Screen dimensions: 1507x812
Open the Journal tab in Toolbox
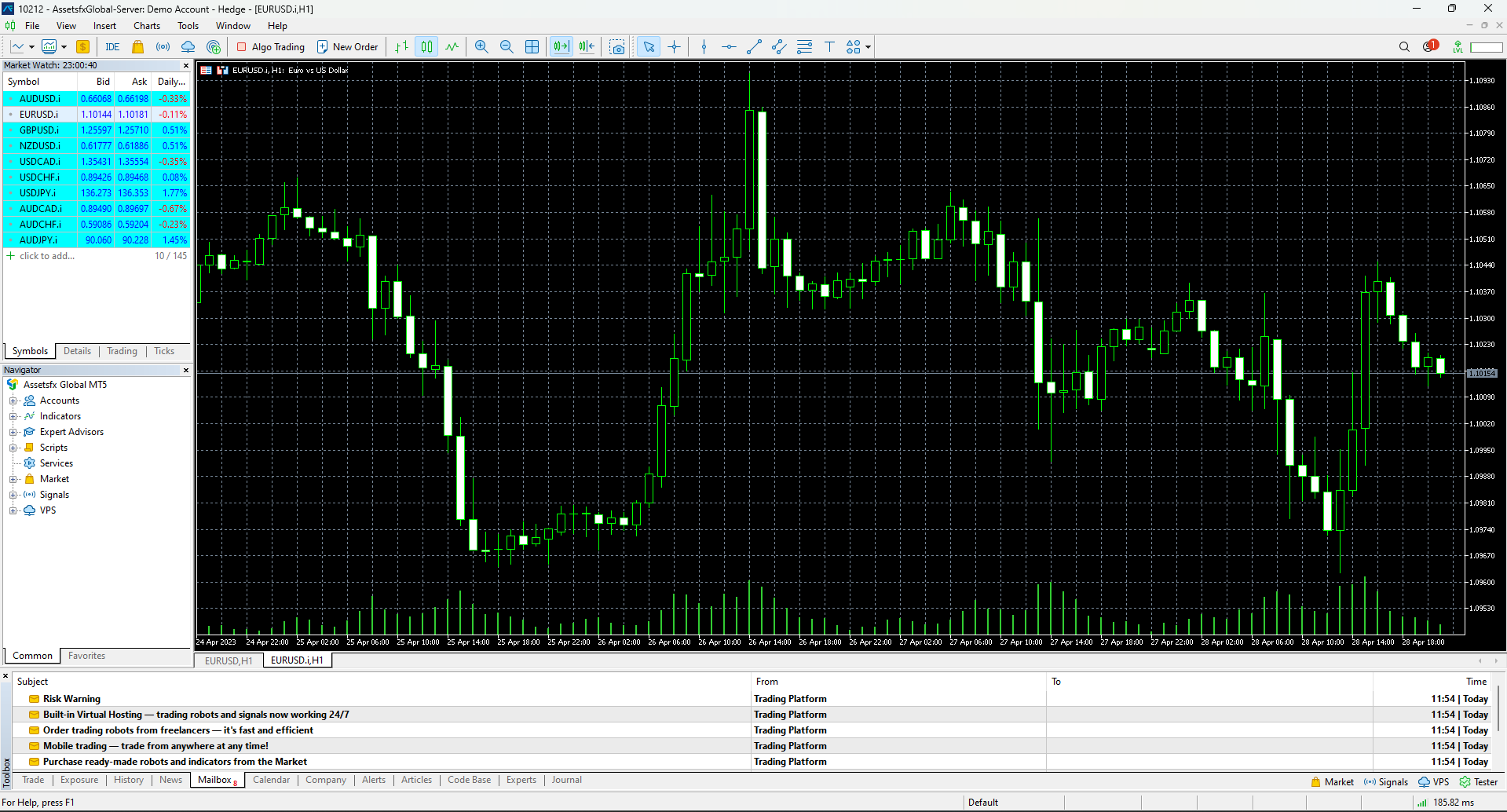(566, 780)
